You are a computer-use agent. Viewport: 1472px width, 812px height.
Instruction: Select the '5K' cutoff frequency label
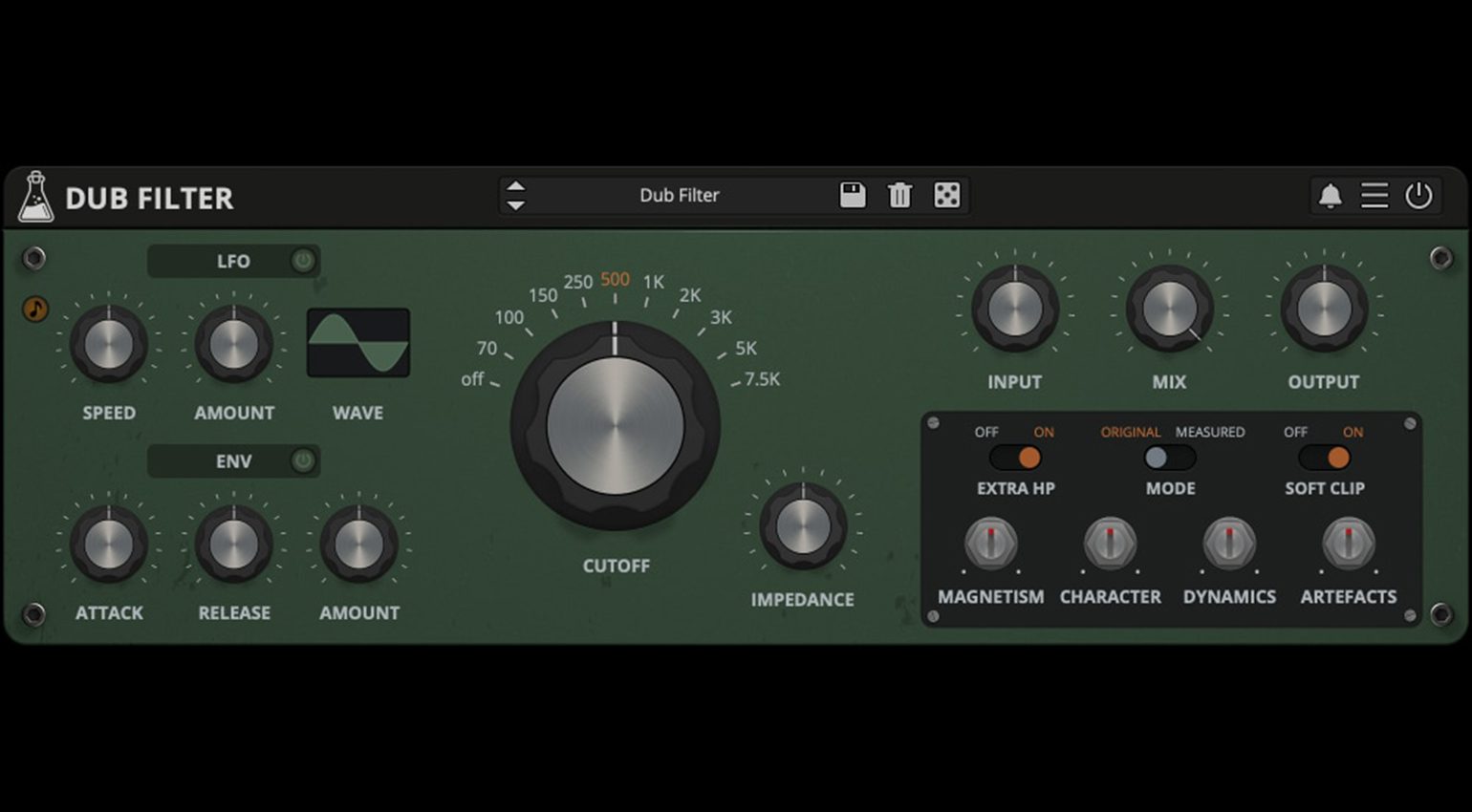point(746,349)
